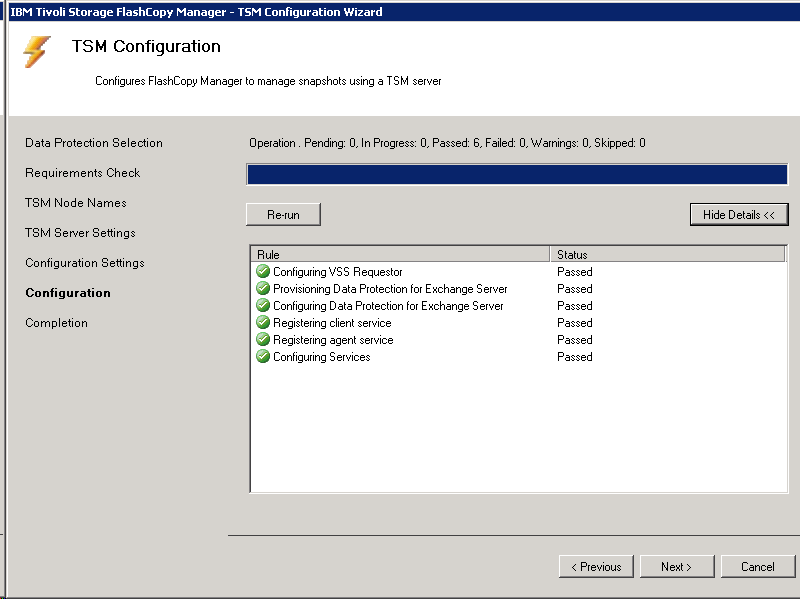Select the Completion step in sidebar
The height and width of the screenshot is (599, 800).
(x=56, y=323)
